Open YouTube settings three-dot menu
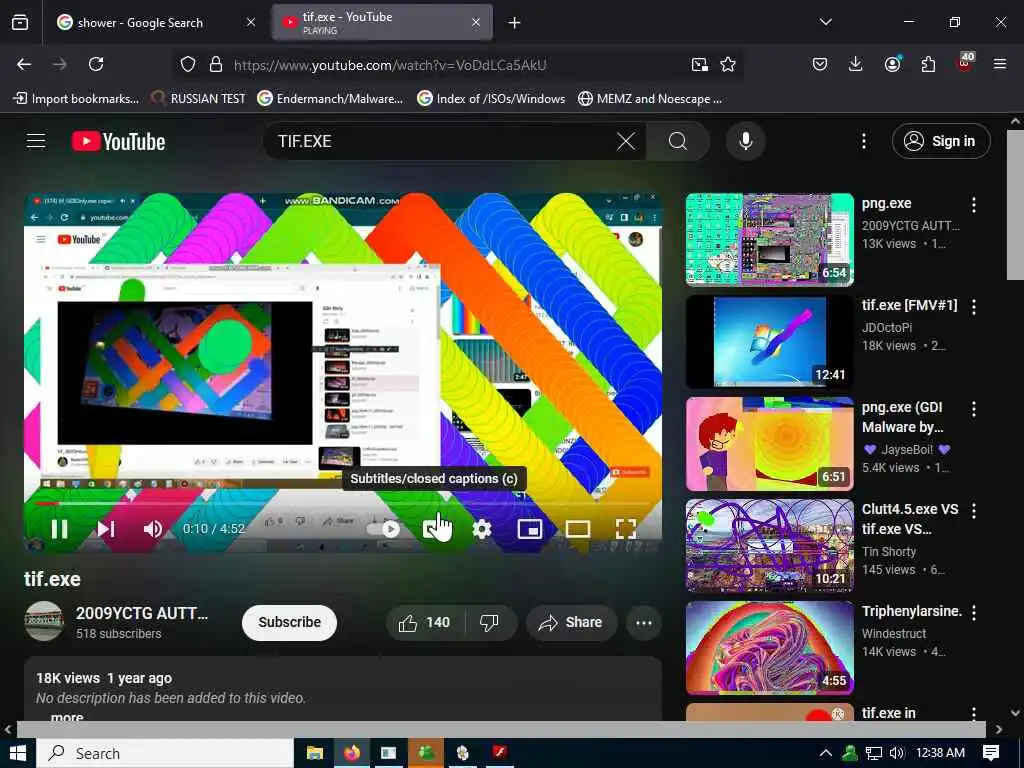 click(x=863, y=141)
